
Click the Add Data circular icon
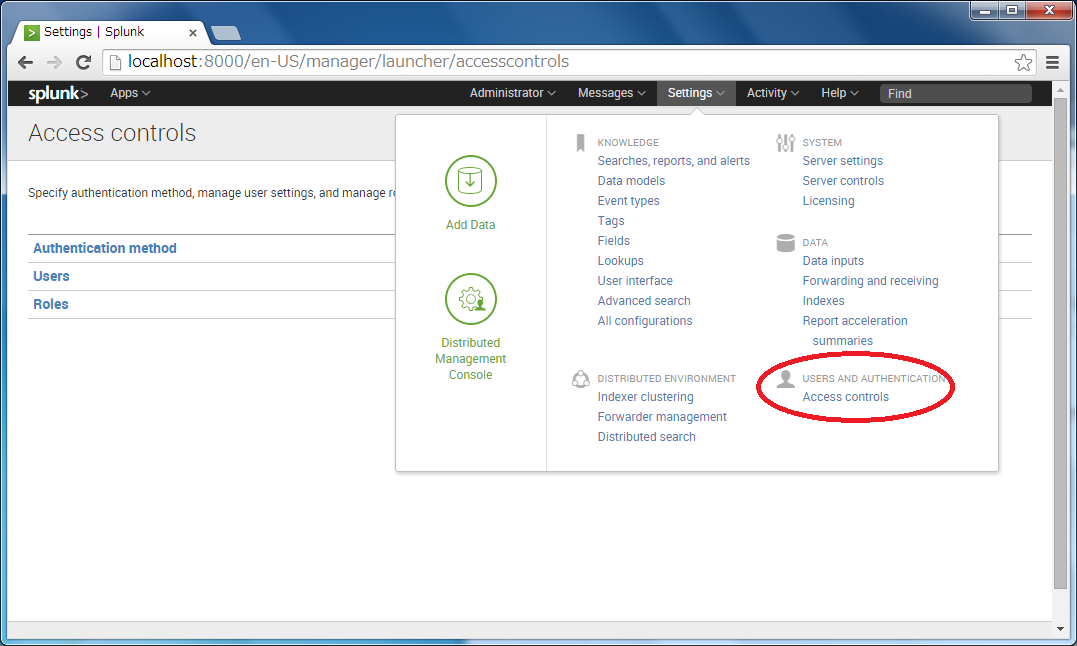(x=471, y=181)
